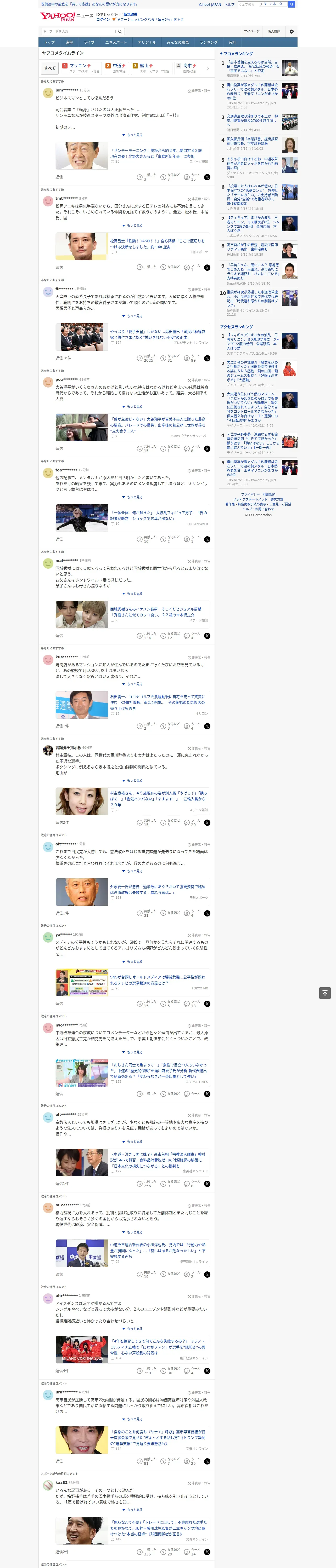Open 愛子天皇 article thumbnail
This screenshot has width=336, height=1568.
pos(82,337)
